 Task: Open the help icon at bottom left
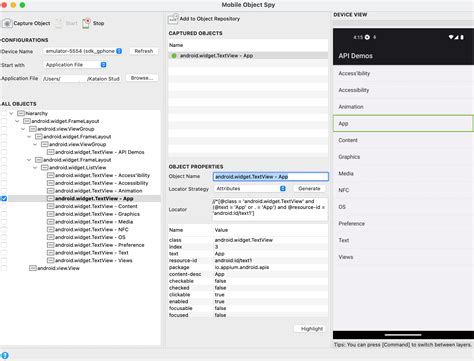(x=5, y=355)
